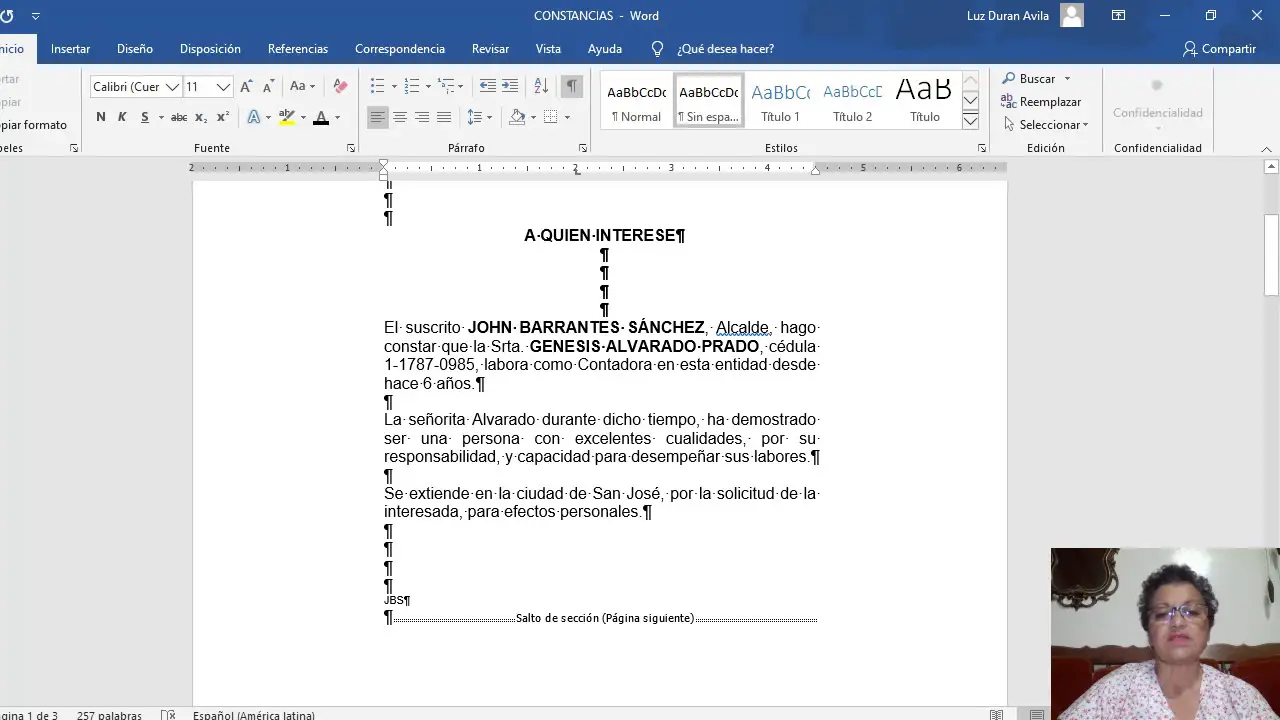Open the Insertar ribbon tab

70,49
